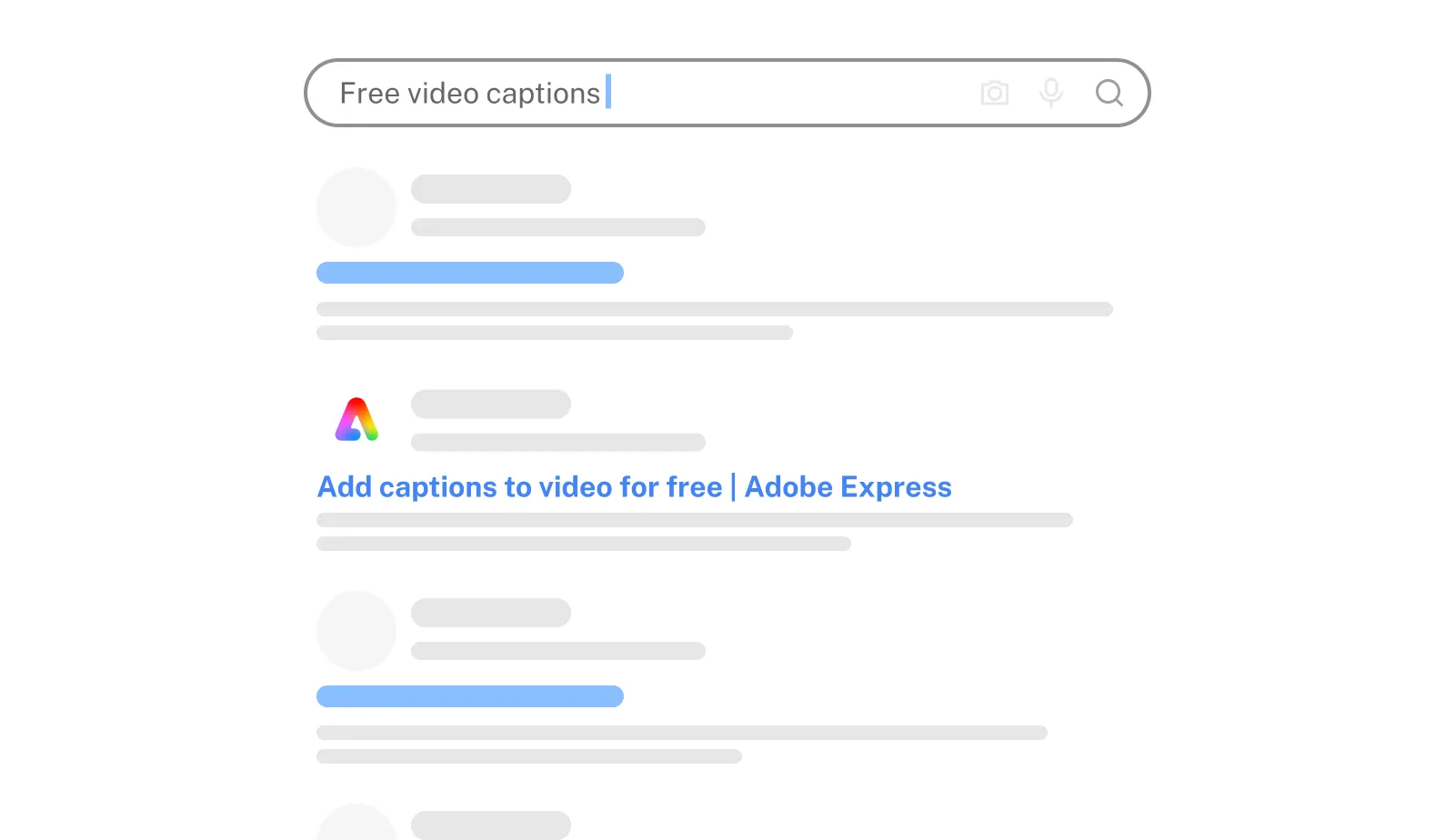Click the first result's blue title bar
This screenshot has width=1455, height=840.
point(469,273)
